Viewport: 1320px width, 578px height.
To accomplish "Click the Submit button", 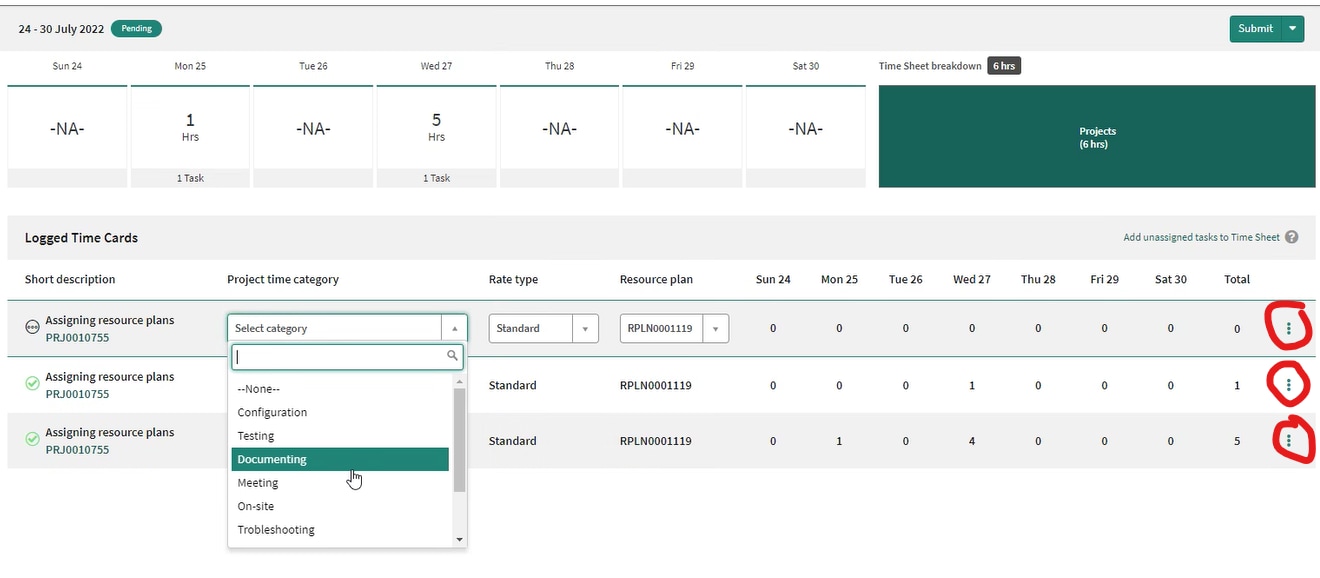I will [x=1255, y=29].
